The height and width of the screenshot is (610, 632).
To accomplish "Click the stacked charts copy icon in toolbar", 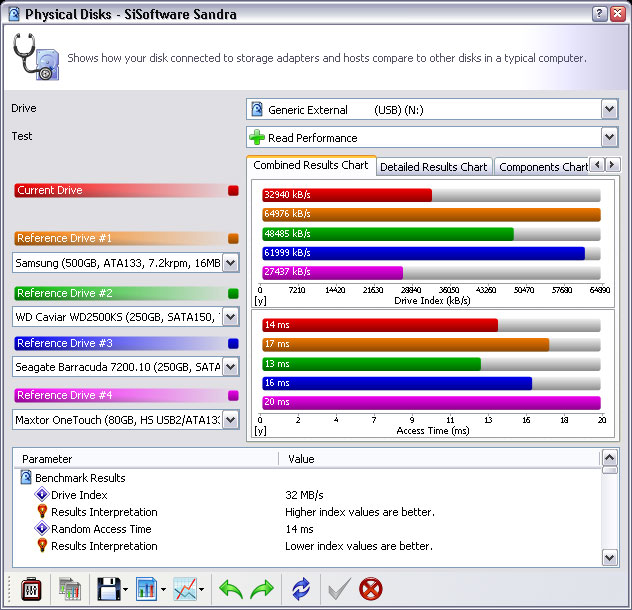I will pos(70,589).
